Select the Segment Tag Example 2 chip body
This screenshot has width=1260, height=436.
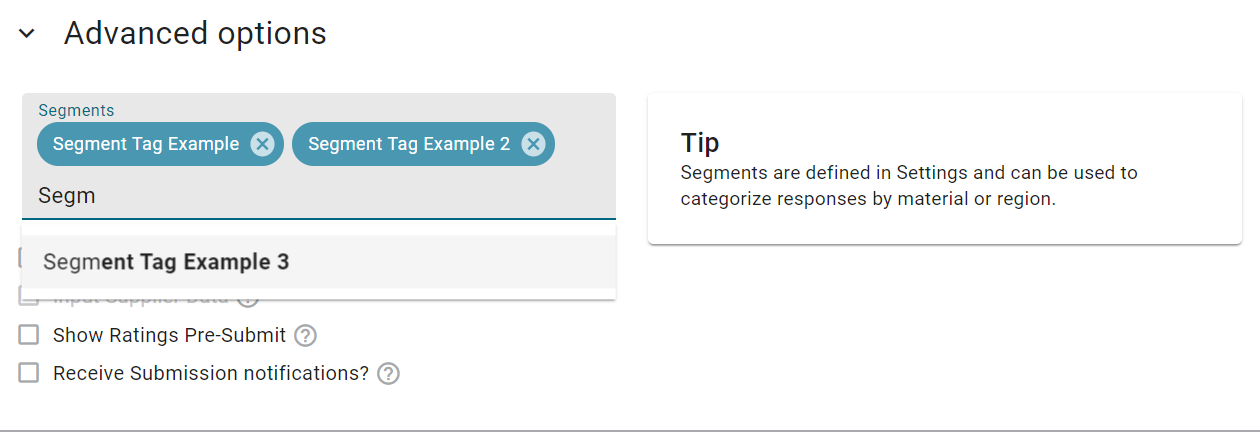coord(409,144)
